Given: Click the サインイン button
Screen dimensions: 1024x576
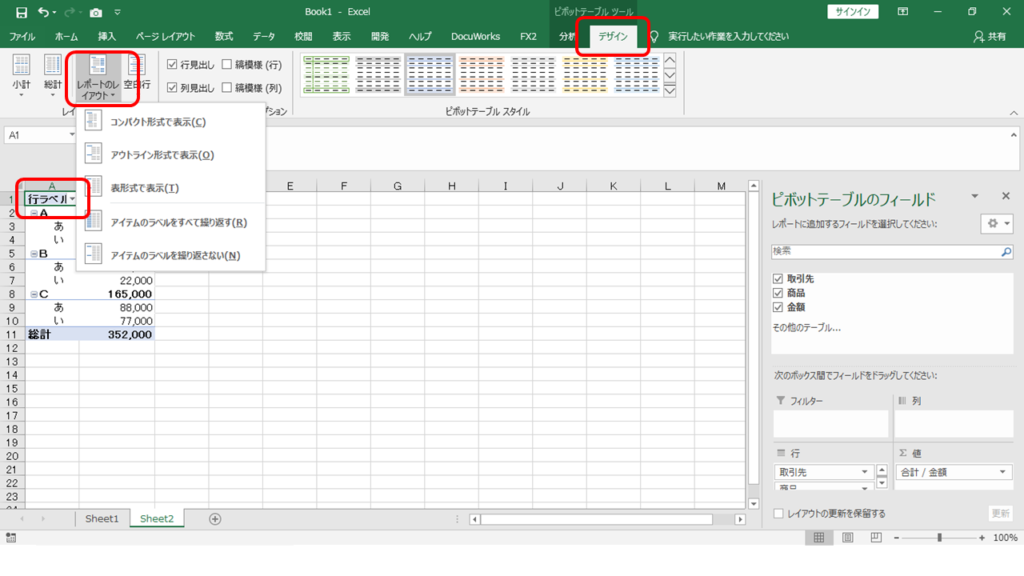Looking at the screenshot, I should [853, 12].
